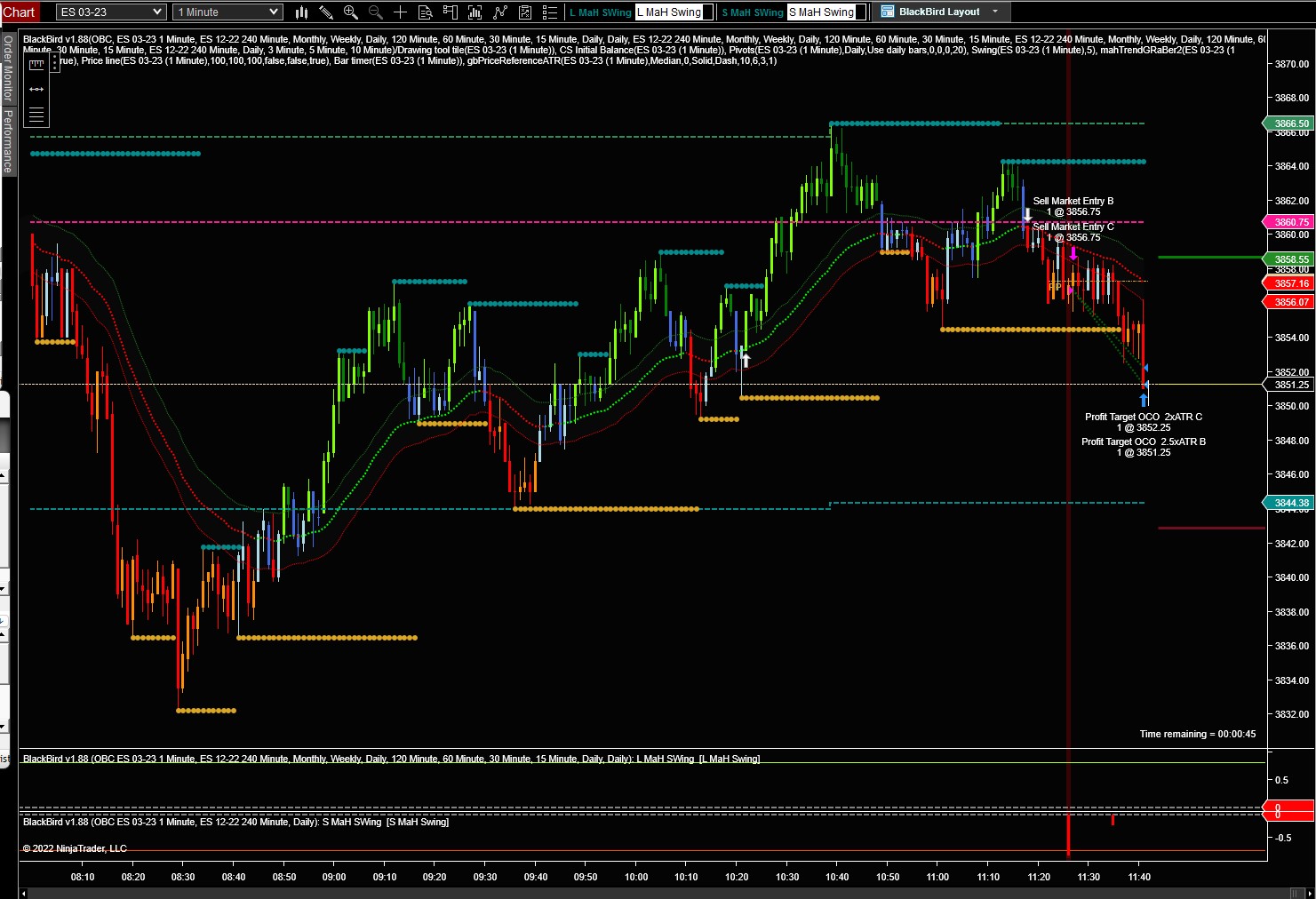The image size is (1316, 899).
Task: Open the Order Monitor side tab
Action: tap(8, 69)
